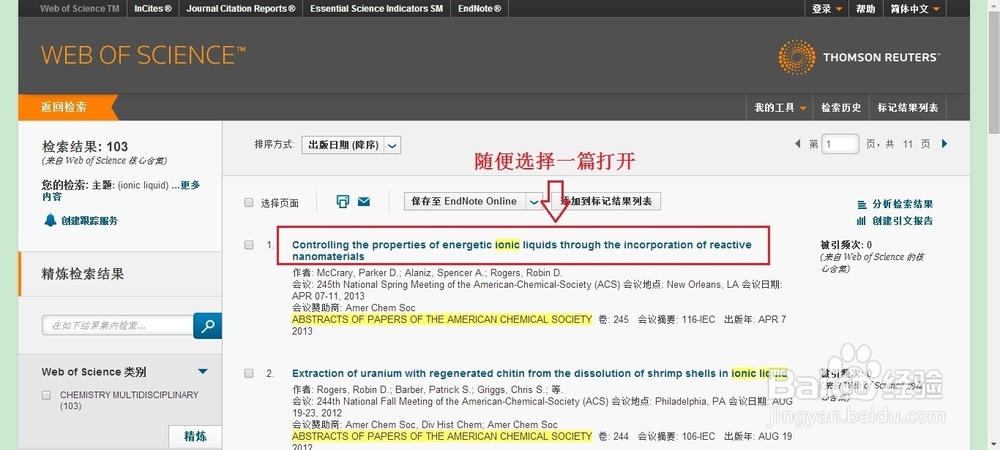This screenshot has height=450, width=1000.
Task: Click 添加到标记结果列表 button
Action: pos(606,201)
